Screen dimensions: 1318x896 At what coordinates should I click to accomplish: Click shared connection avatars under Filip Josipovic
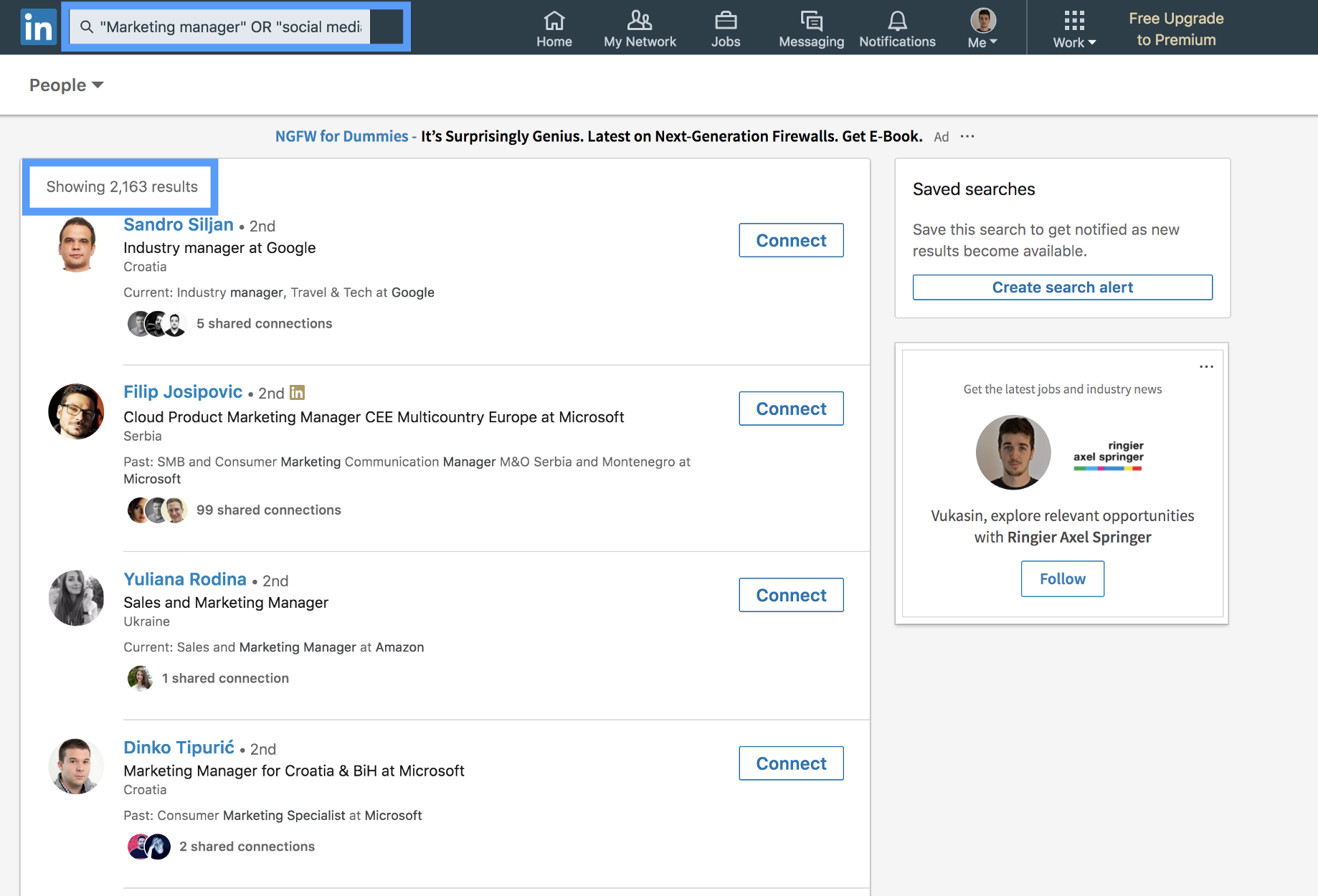pyautogui.click(x=157, y=510)
